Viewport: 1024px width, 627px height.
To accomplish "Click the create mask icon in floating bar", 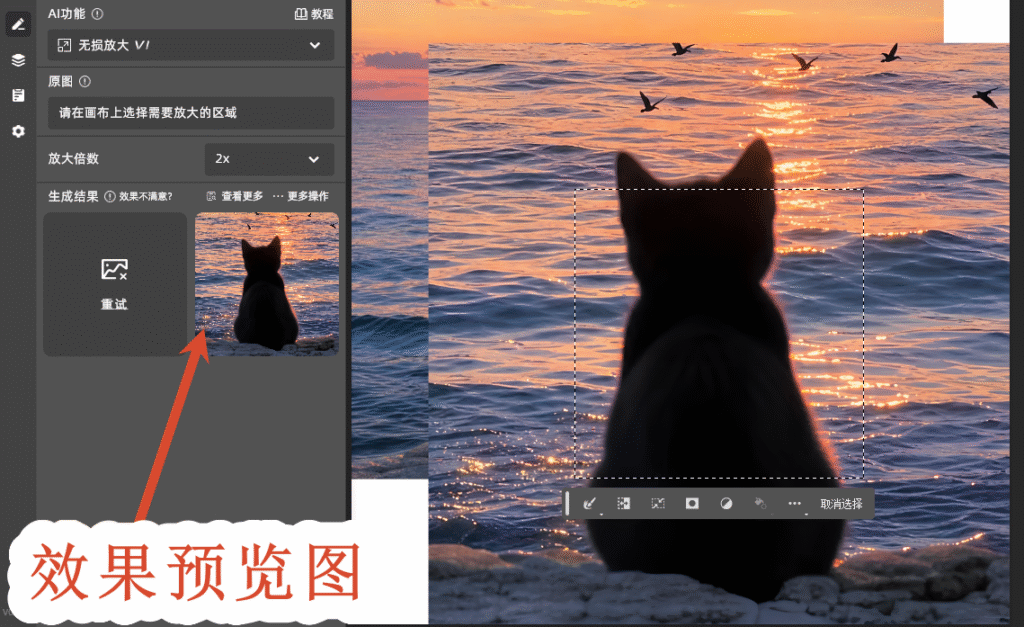I will coord(692,504).
